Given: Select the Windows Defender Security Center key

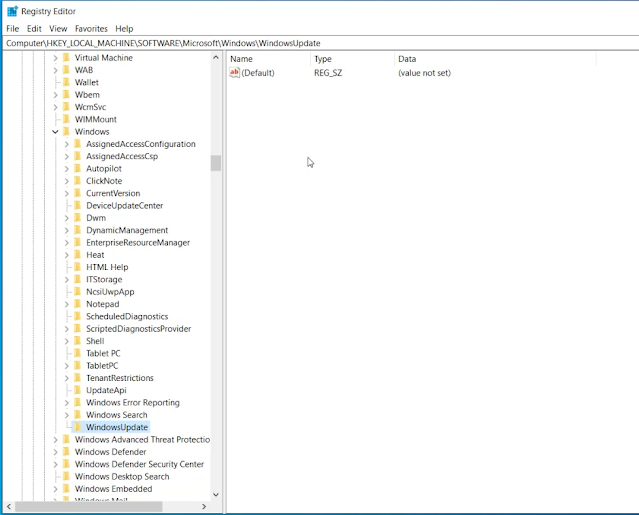Looking at the screenshot, I should tap(139, 464).
